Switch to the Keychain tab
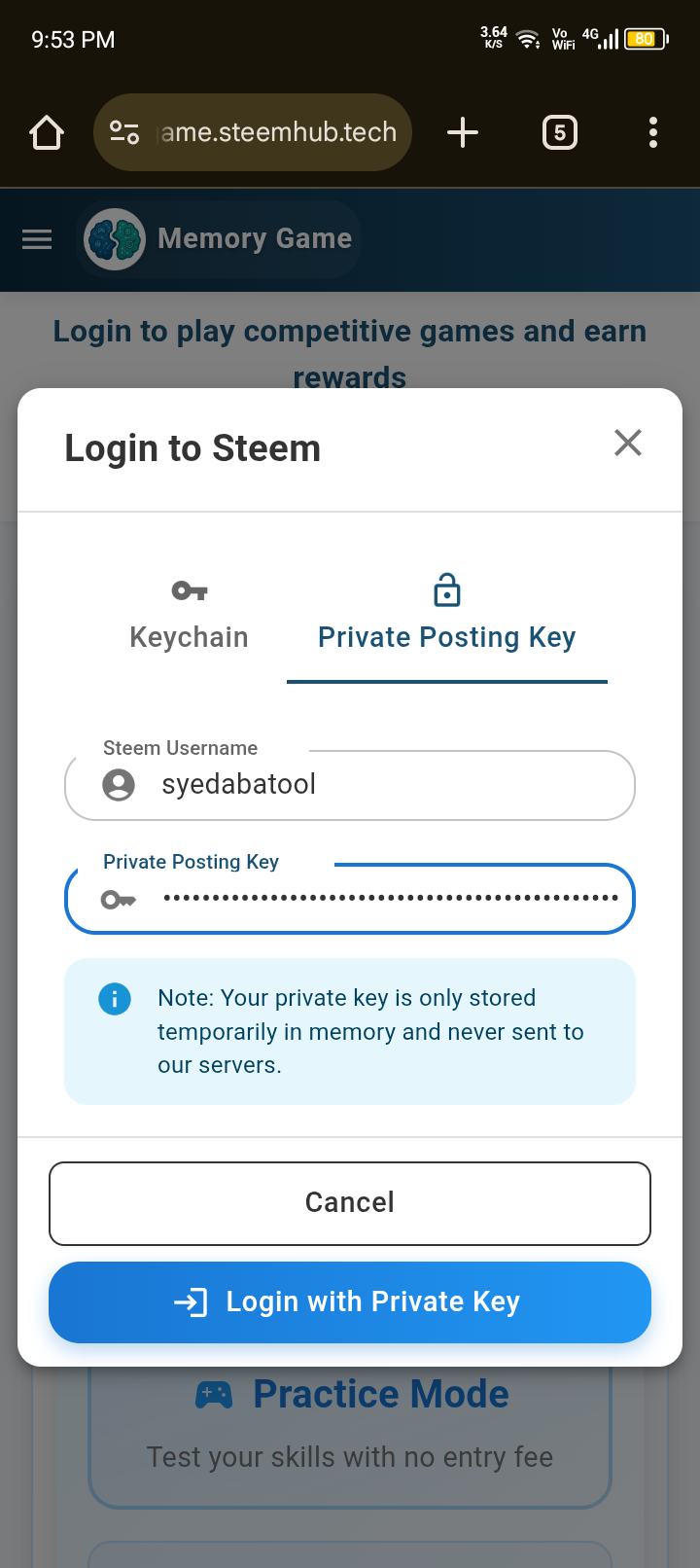The height and width of the screenshot is (1568, 700). tap(190, 617)
